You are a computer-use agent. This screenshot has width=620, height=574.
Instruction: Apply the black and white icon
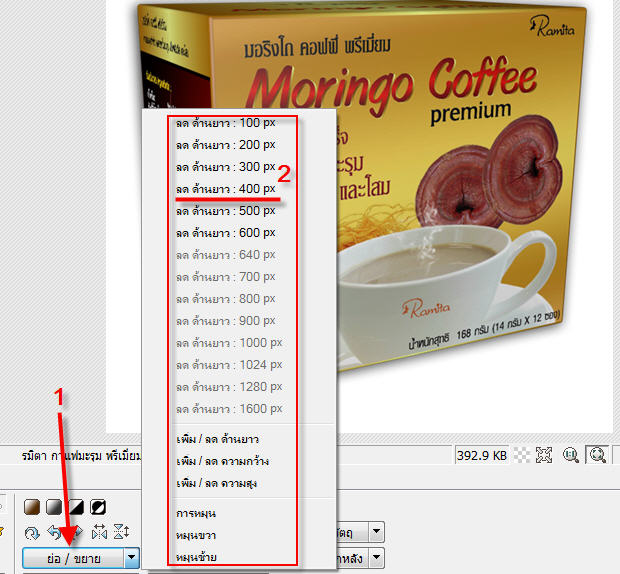[x=76, y=507]
